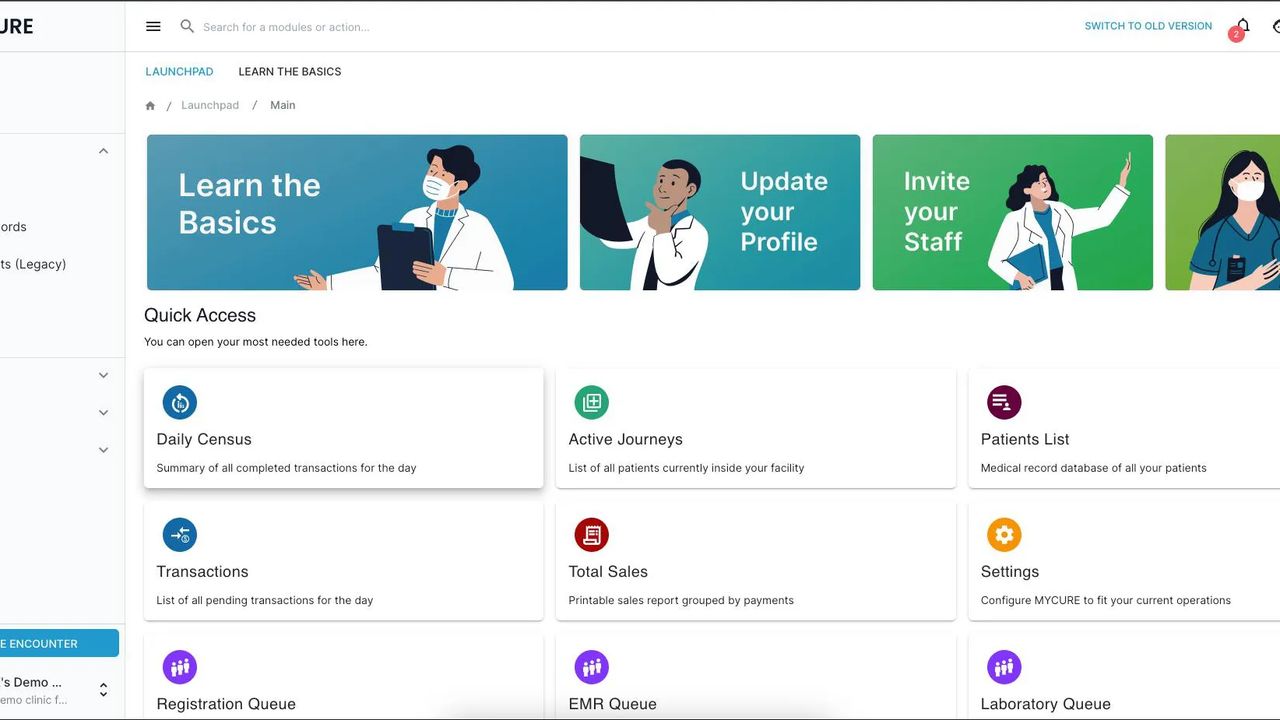Open the Invite your Staff banner

tap(1013, 213)
